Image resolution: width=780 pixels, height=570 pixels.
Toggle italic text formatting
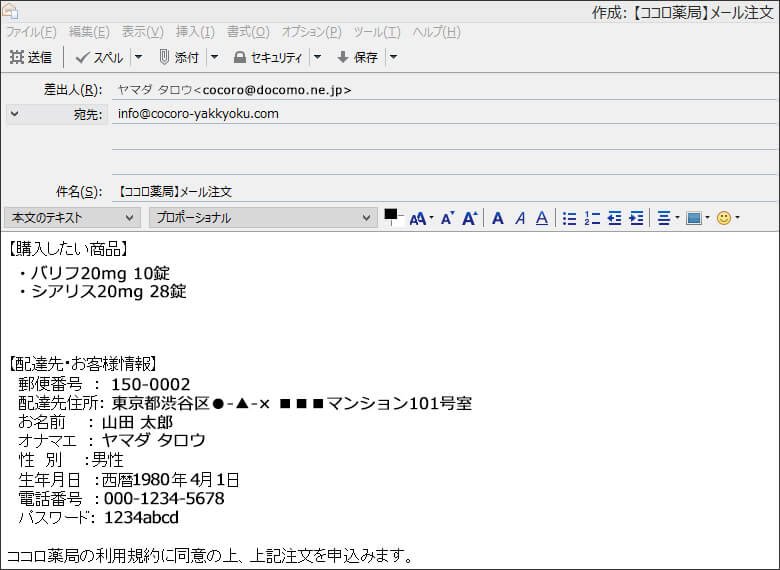[x=520, y=218]
